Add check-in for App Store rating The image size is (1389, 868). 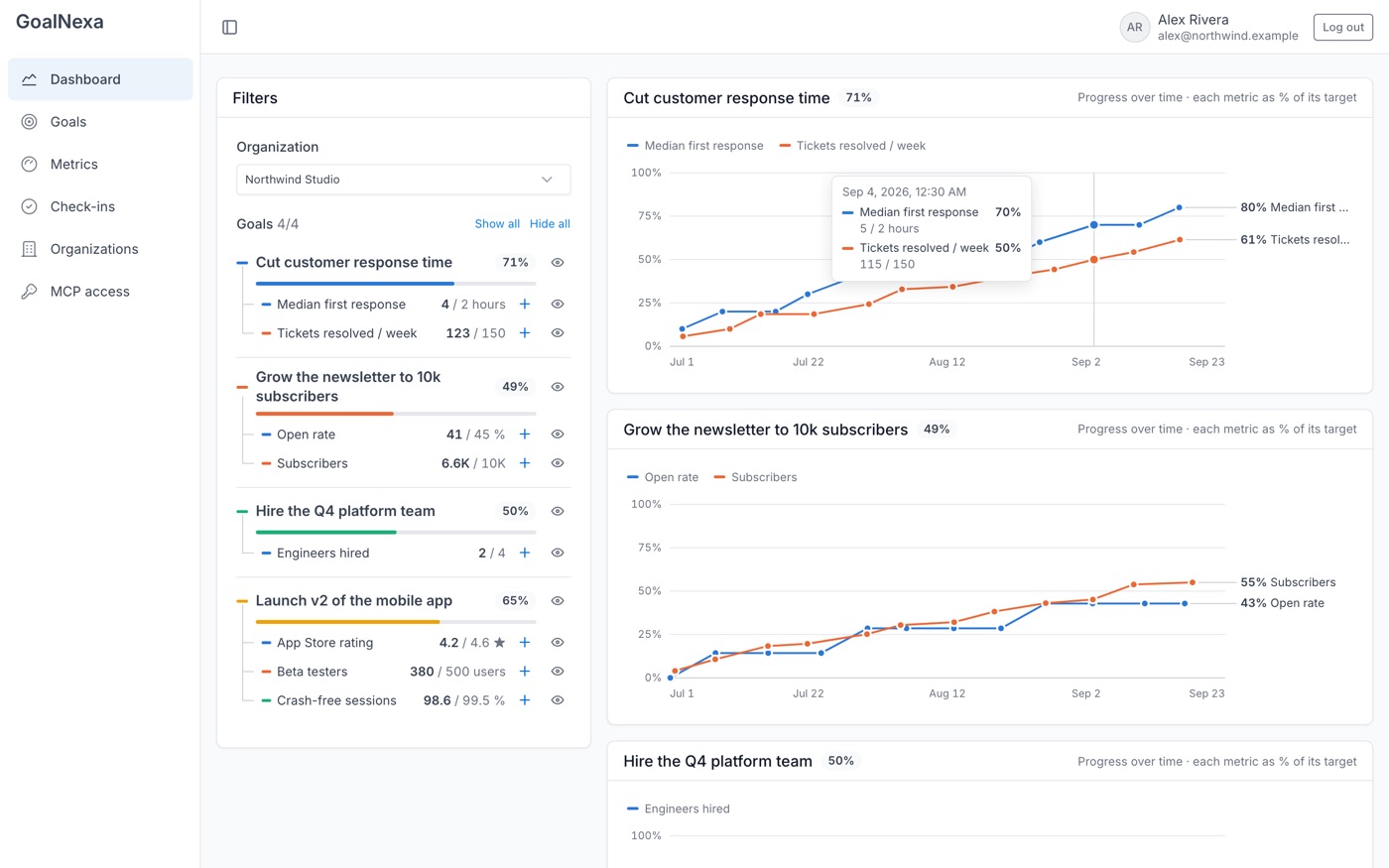(x=525, y=643)
